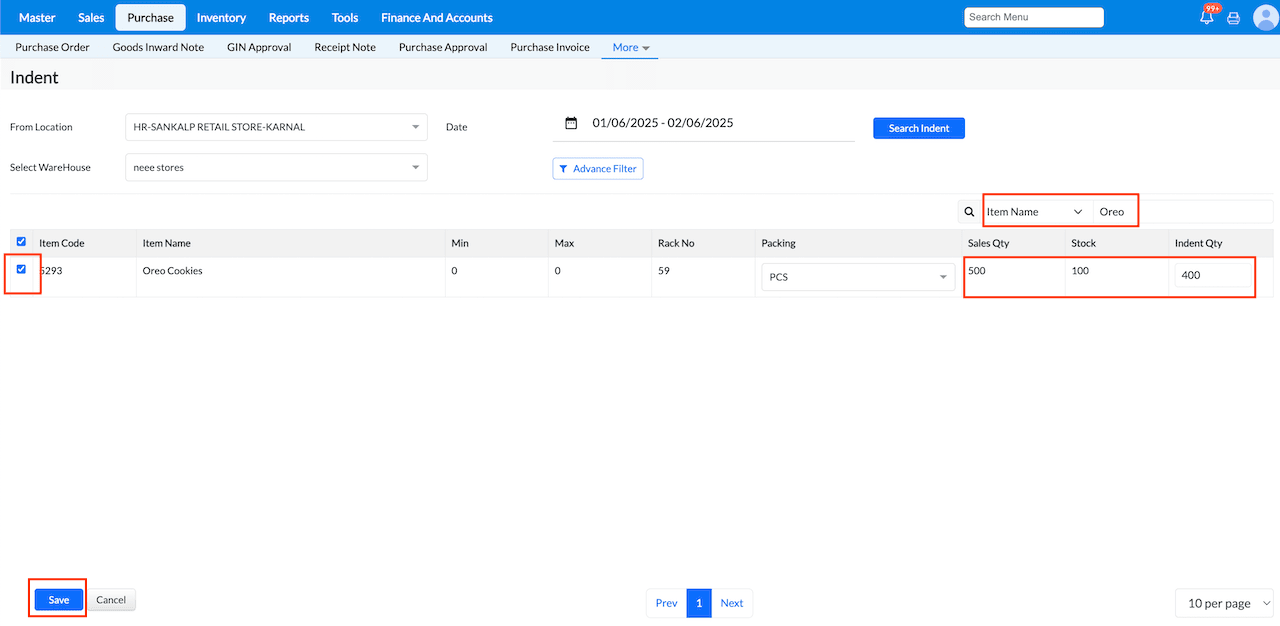Go to the Next page link
The width and height of the screenshot is (1280, 626).
(731, 603)
